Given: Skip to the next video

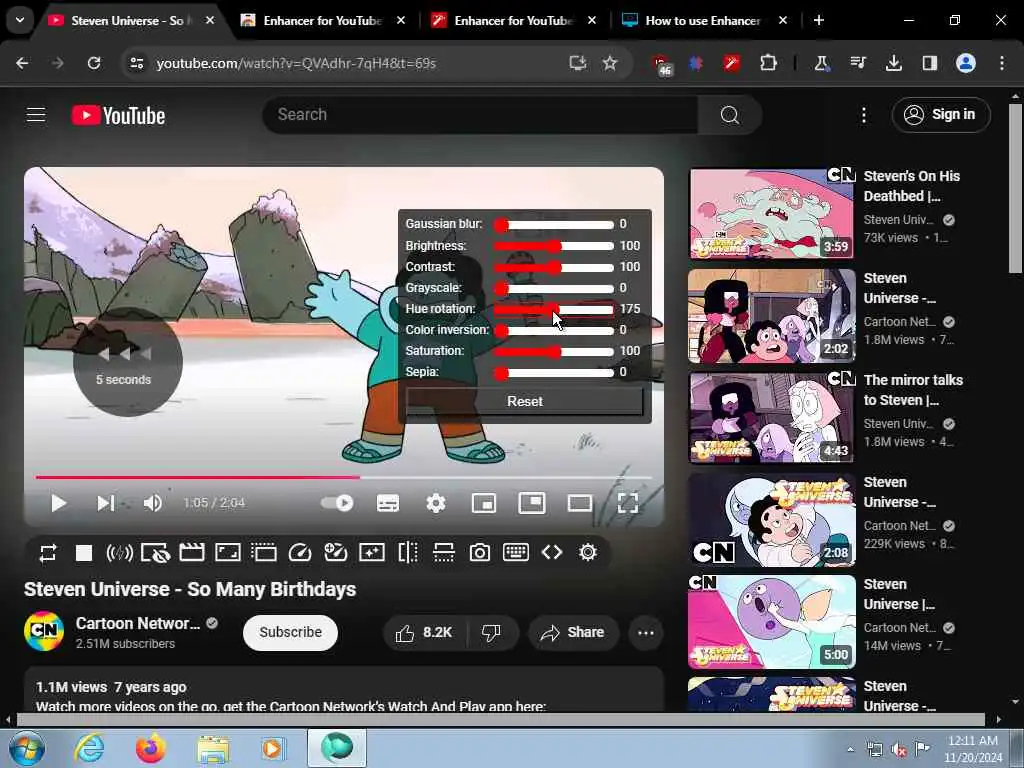Looking at the screenshot, I should [105, 503].
